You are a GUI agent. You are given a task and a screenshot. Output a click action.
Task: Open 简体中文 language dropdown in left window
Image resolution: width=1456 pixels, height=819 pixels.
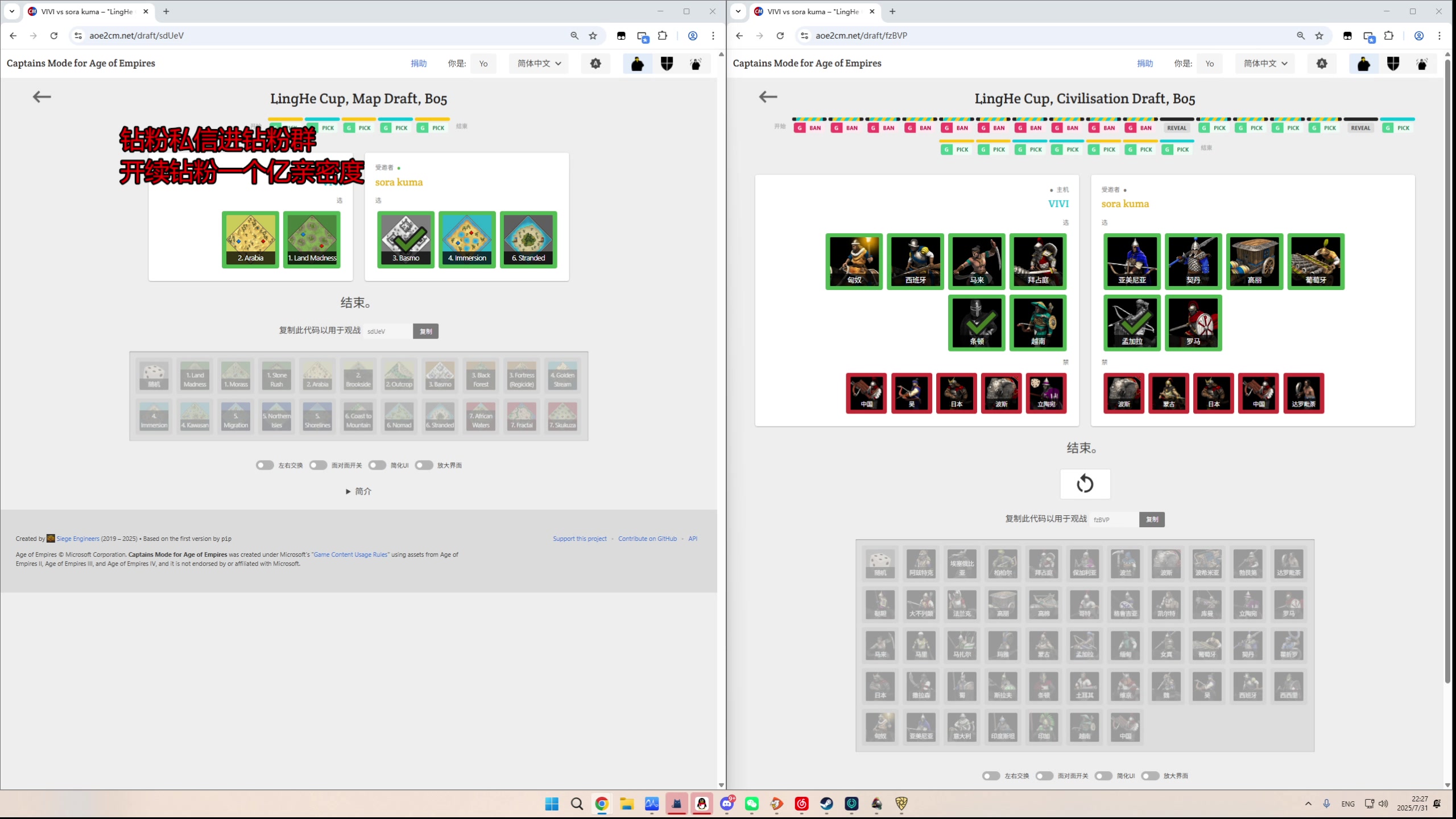[539, 64]
